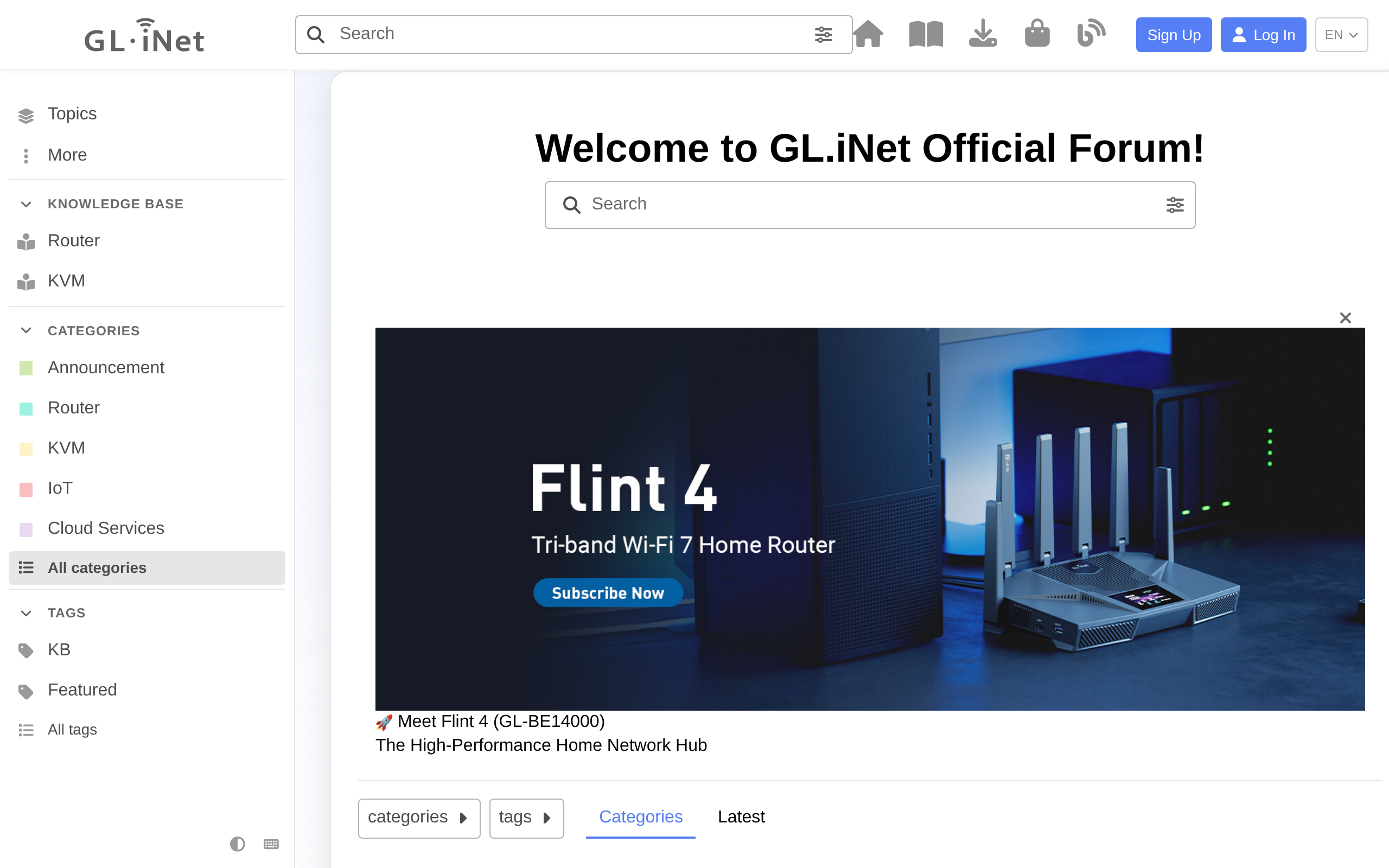Open Meet Flint 4 (GL-BE14000) text
The height and width of the screenshot is (868, 1389).
click(500, 722)
